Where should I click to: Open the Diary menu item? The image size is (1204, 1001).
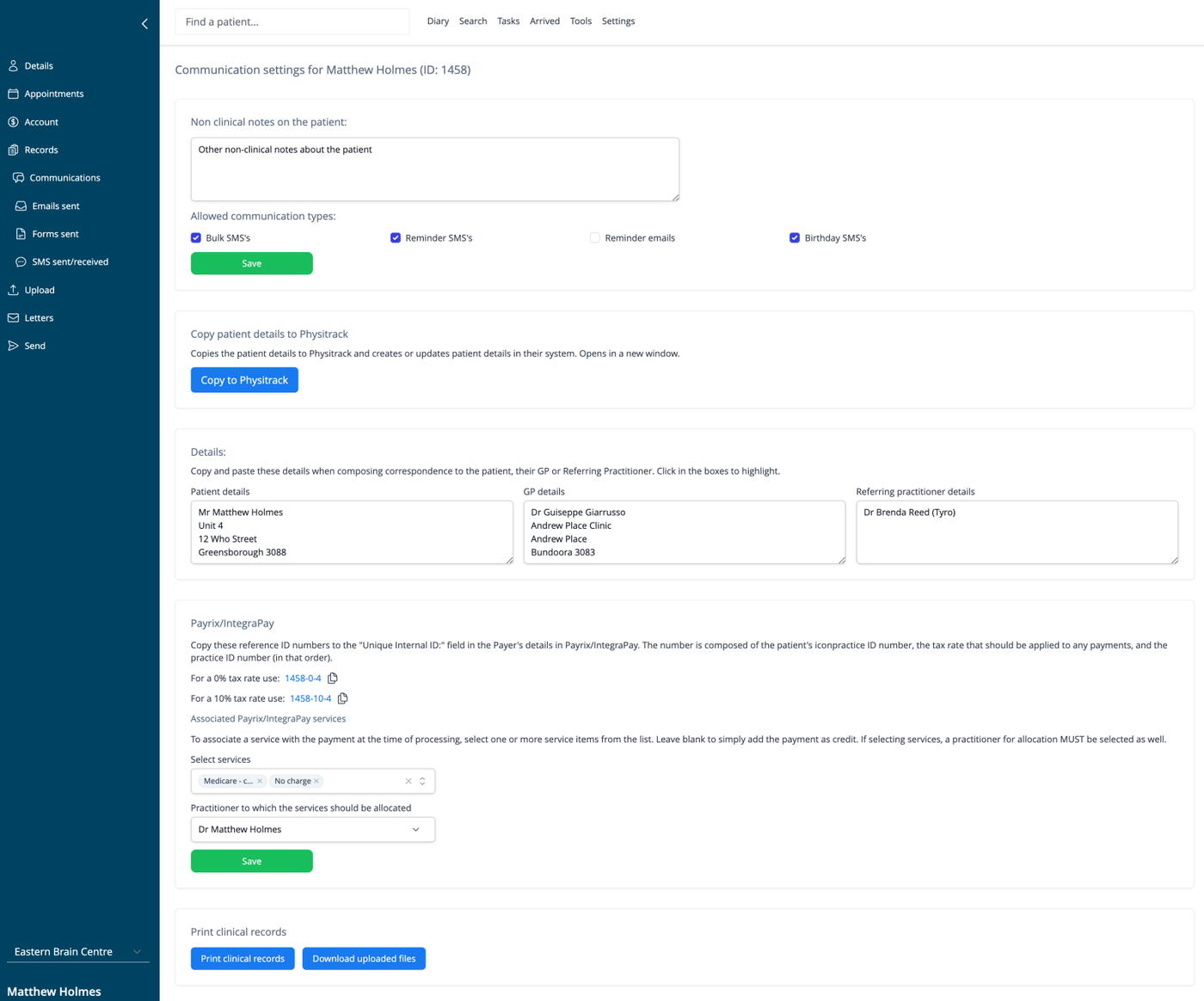438,21
